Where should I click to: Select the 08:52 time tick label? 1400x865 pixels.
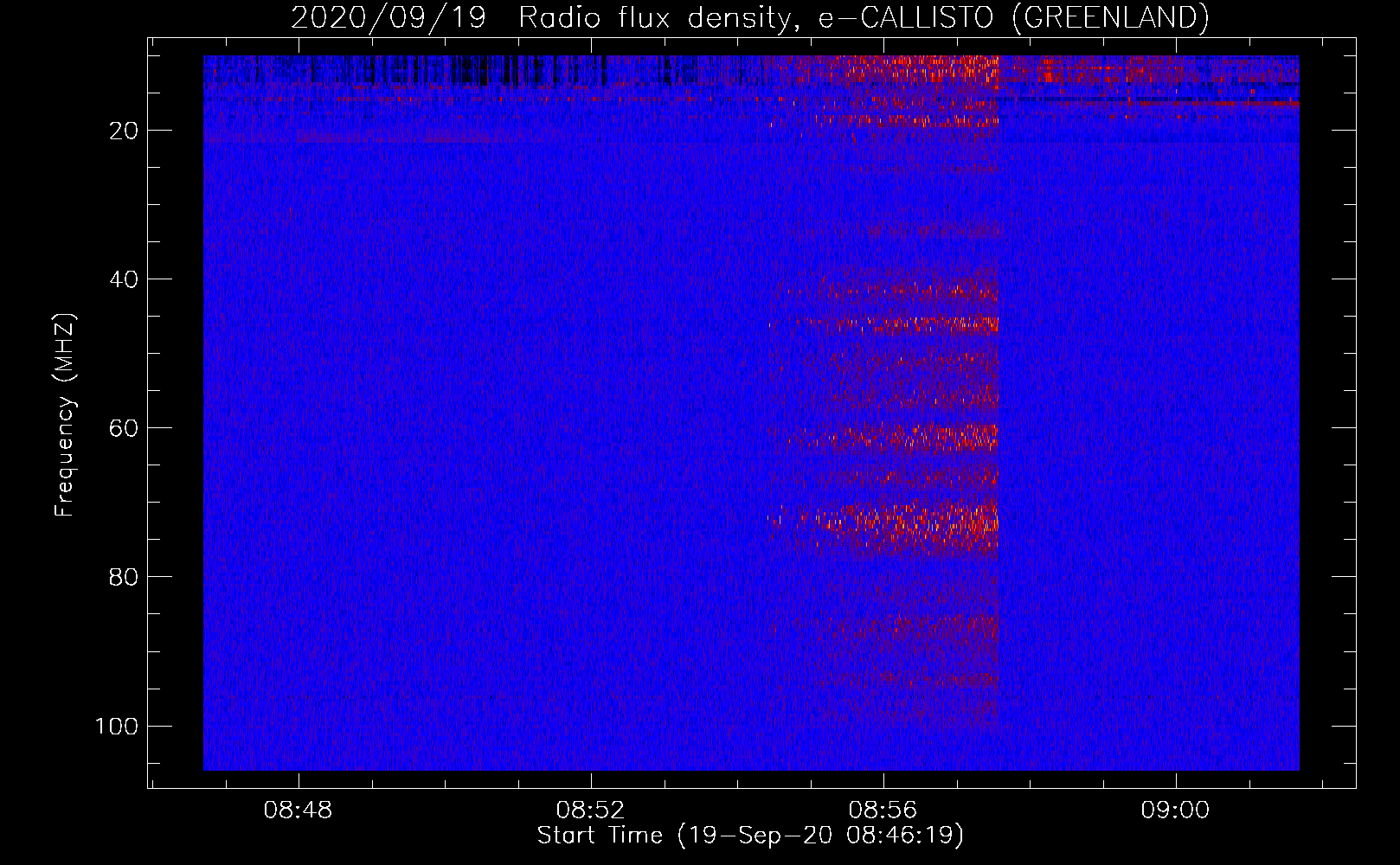[x=591, y=811]
